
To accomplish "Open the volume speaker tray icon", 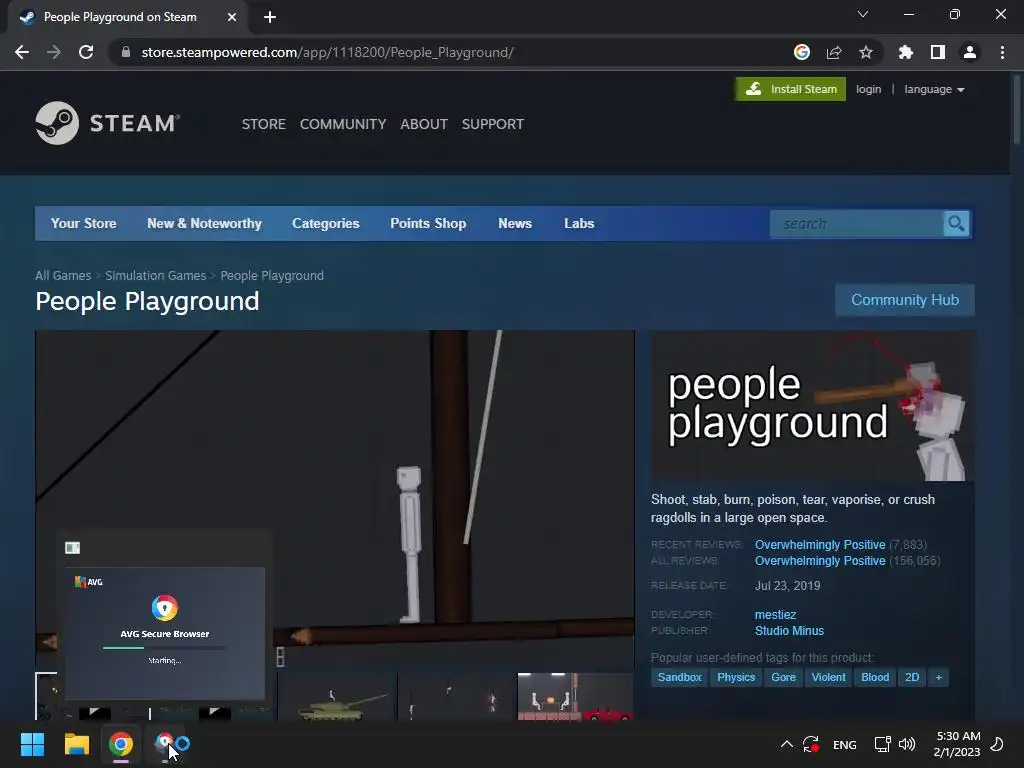I will point(907,744).
